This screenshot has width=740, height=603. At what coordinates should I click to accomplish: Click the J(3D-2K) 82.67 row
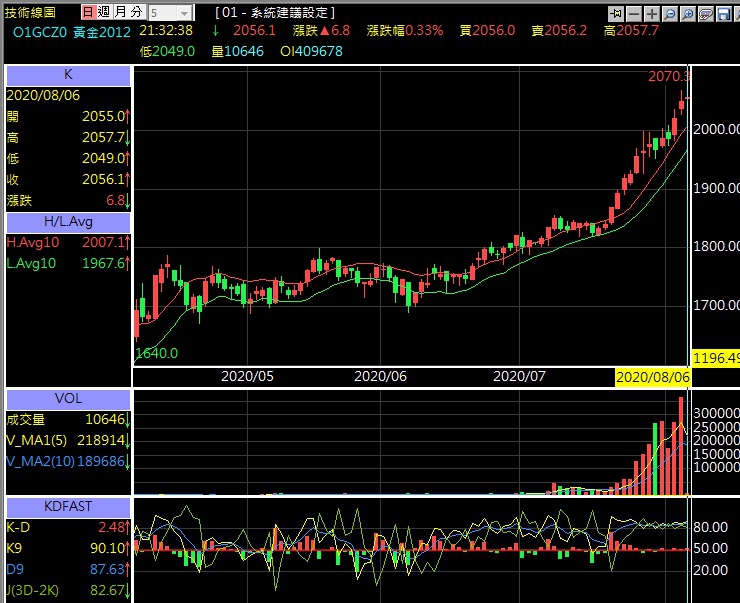[x=68, y=590]
